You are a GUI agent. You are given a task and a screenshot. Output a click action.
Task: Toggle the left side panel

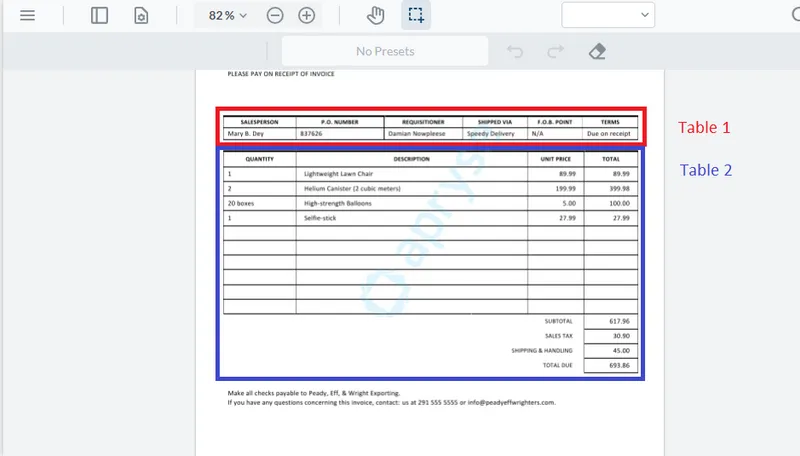(99, 15)
